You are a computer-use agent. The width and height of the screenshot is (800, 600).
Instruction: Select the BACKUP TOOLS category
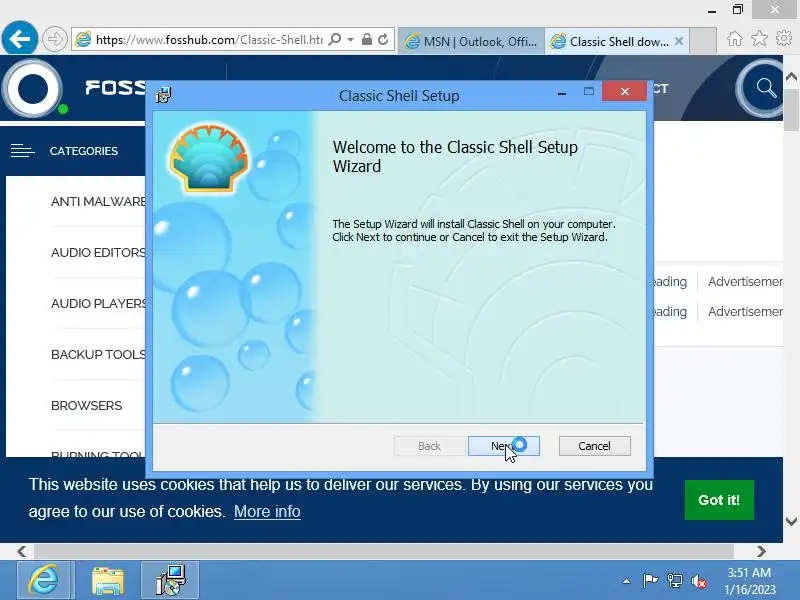point(98,355)
